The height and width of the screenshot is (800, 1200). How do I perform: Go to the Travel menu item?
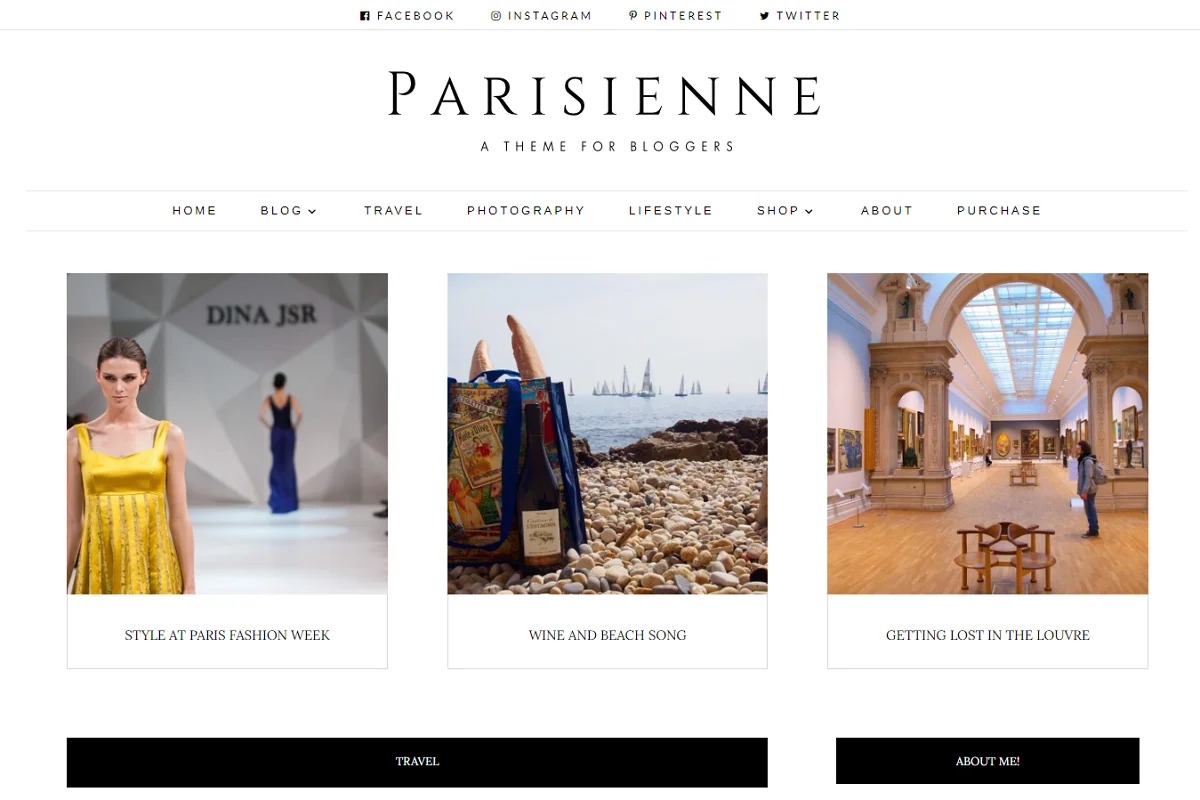pyautogui.click(x=394, y=211)
